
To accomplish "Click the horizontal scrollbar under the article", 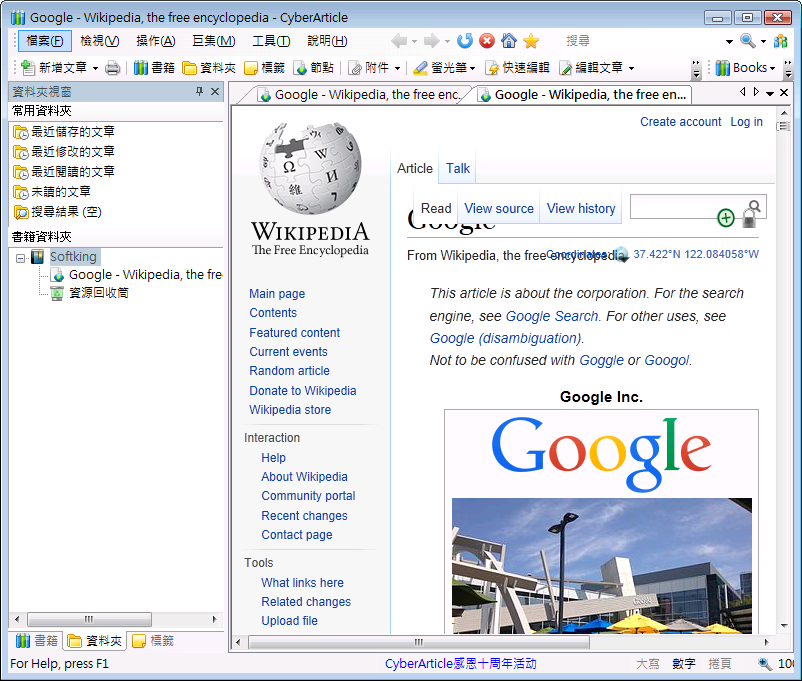I will click(x=500, y=642).
